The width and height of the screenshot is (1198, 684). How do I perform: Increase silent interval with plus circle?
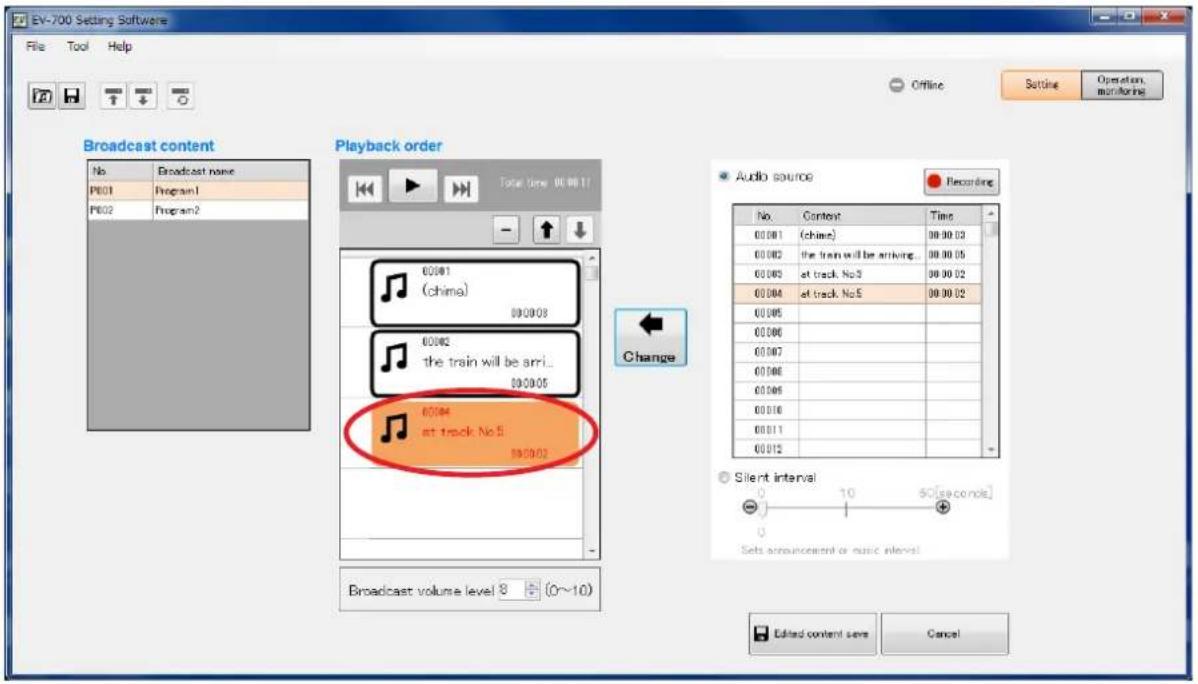(x=943, y=507)
